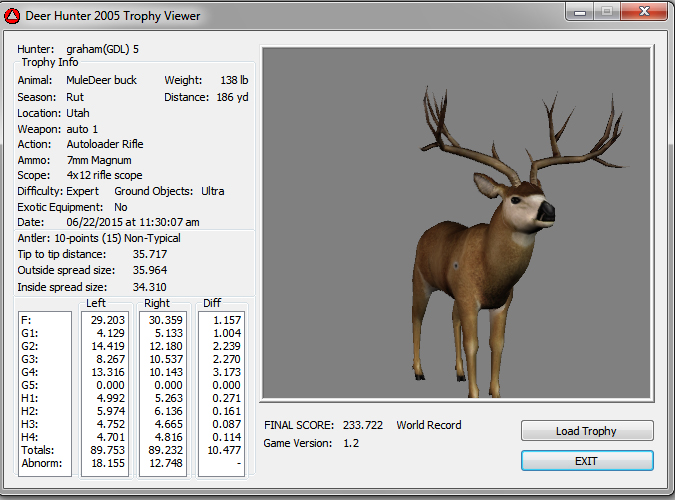Screen dimensions: 675x500
Task: Click the 7mm Magnum ammo entry
Action: [99, 160]
